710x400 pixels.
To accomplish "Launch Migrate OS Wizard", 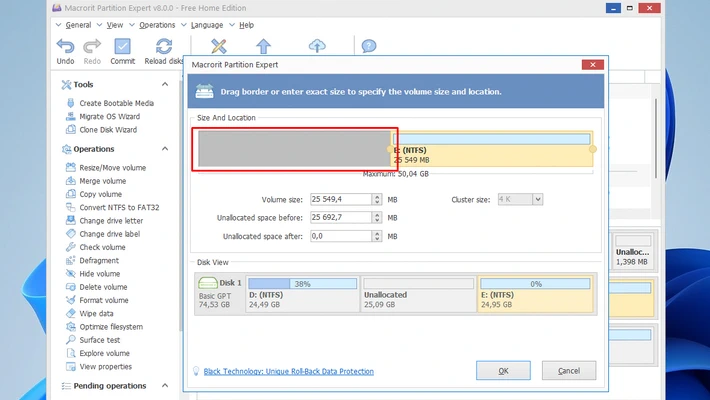I will point(103,116).
